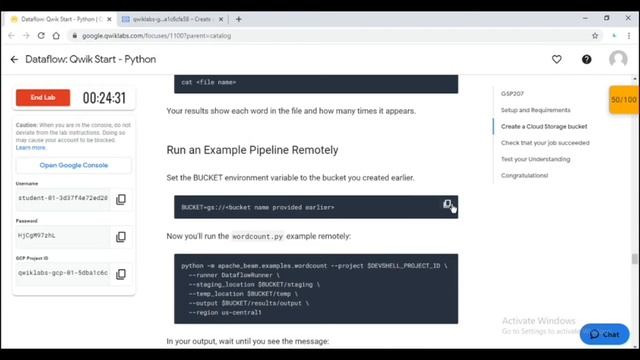Reload the page with the refresh icon
The width and height of the screenshot is (640, 360).
pos(41,36)
